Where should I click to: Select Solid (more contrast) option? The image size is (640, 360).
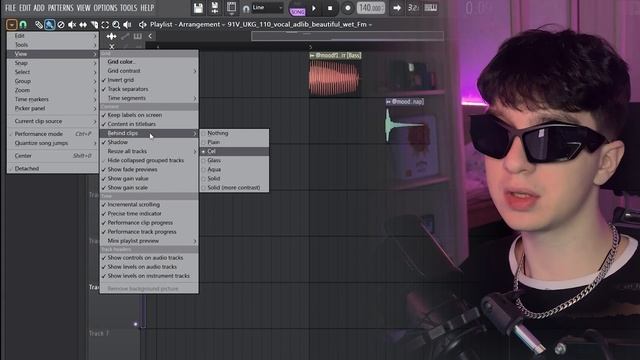[234, 188]
